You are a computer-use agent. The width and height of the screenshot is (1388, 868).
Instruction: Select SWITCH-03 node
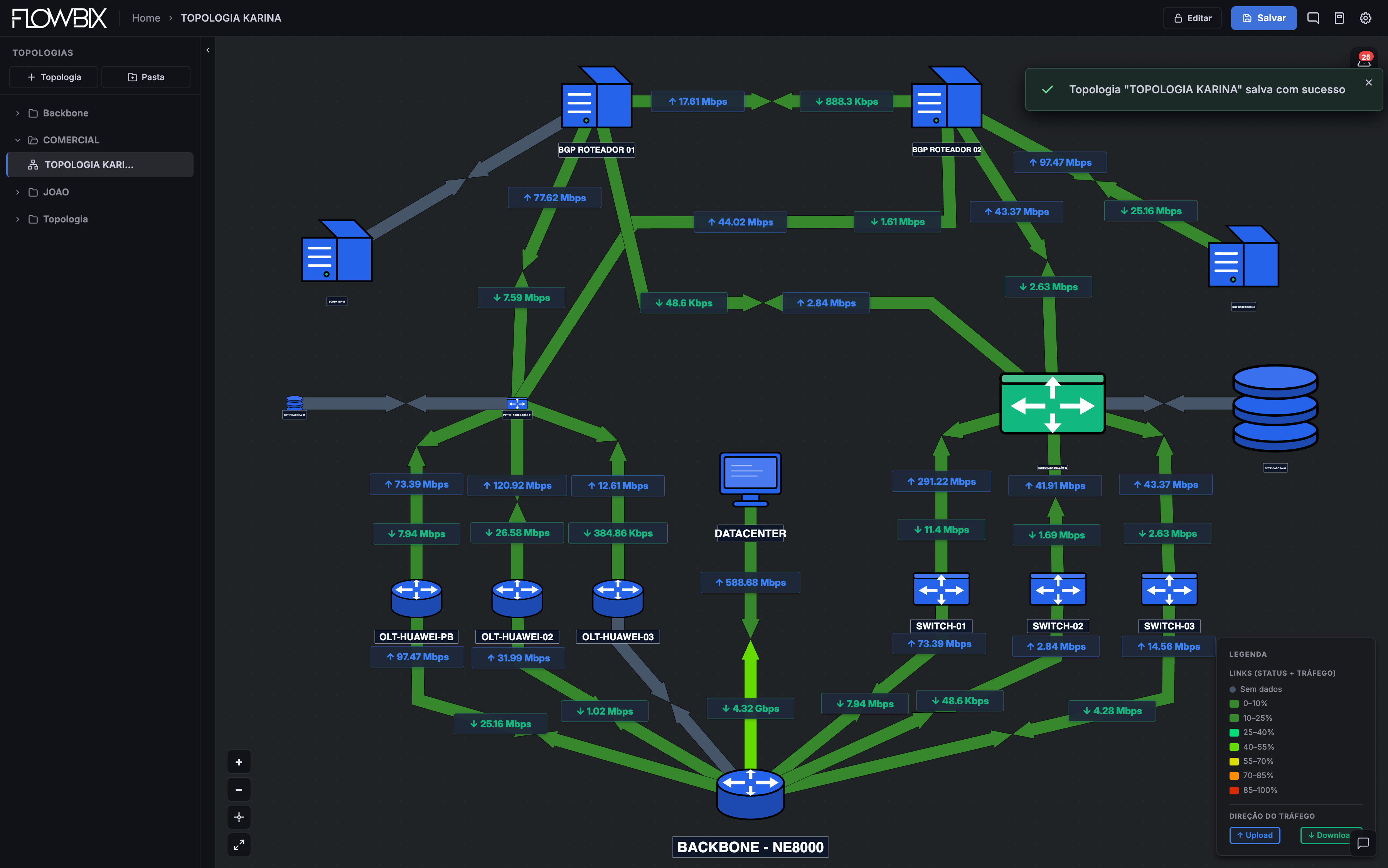[1169, 590]
